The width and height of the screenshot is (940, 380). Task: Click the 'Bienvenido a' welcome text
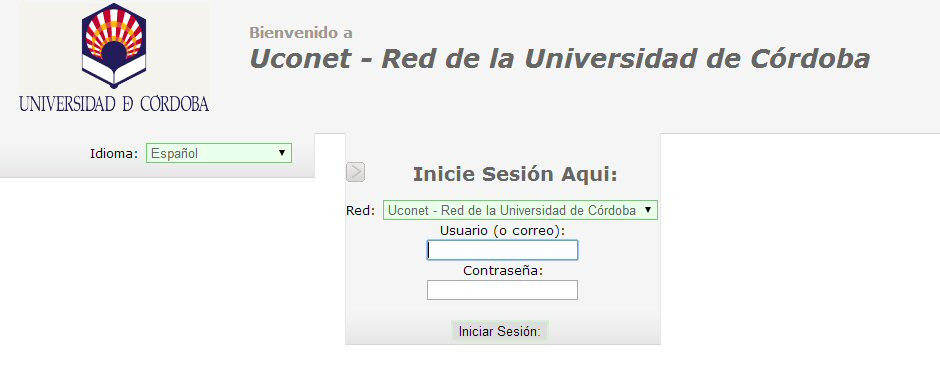(x=301, y=32)
